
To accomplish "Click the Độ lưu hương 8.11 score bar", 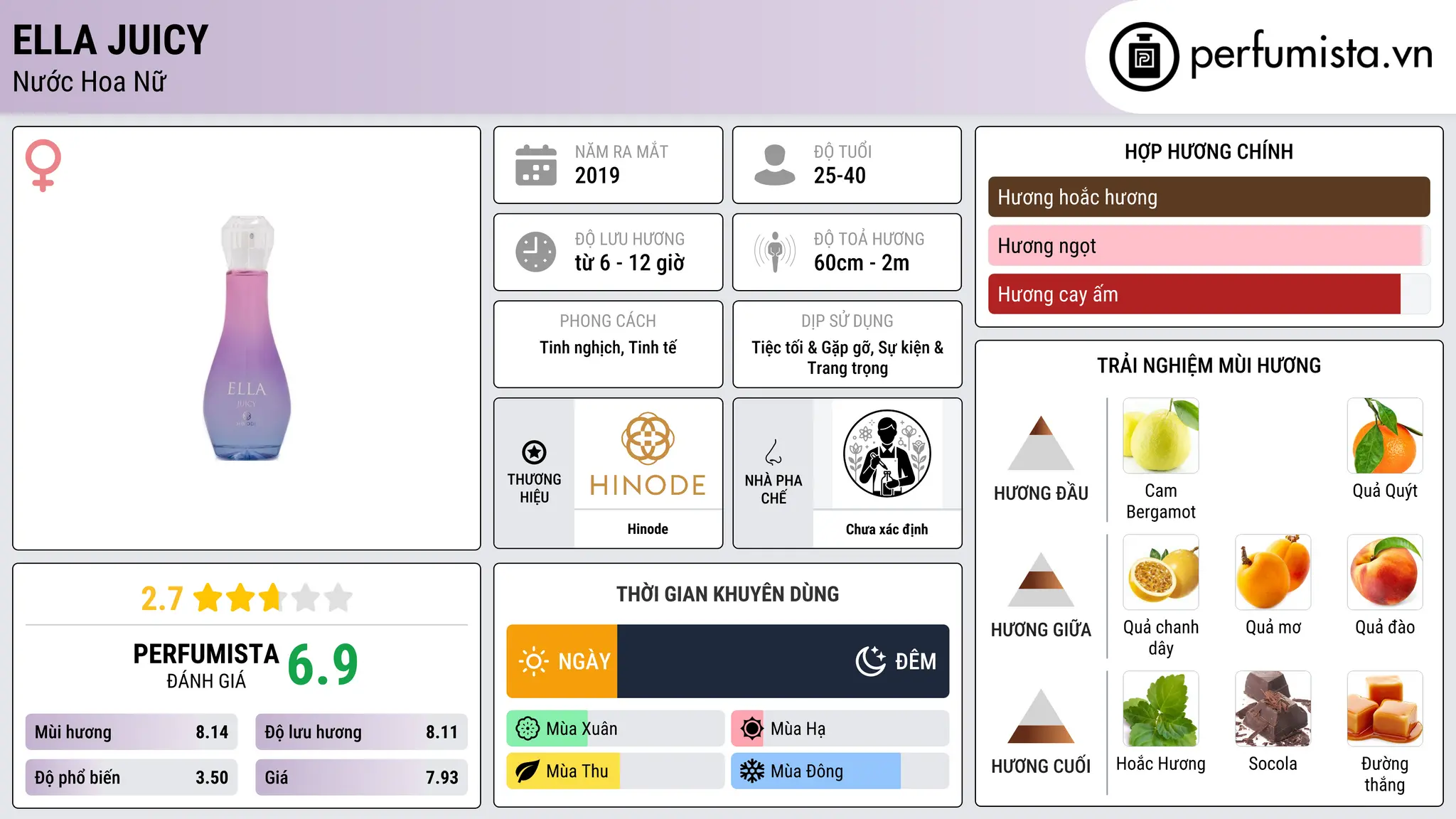I will tap(361, 732).
